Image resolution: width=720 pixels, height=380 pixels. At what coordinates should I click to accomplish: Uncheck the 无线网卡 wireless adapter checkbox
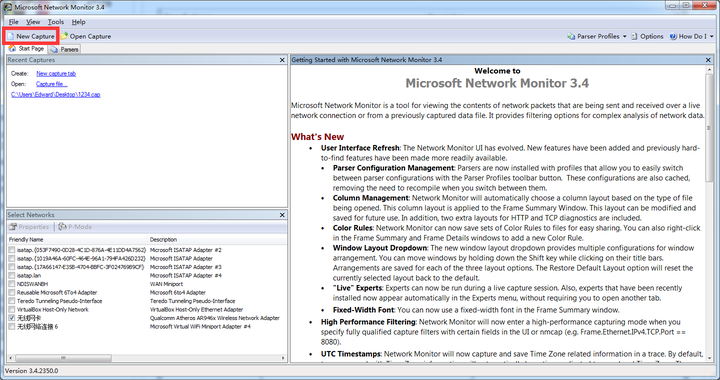tap(11, 318)
